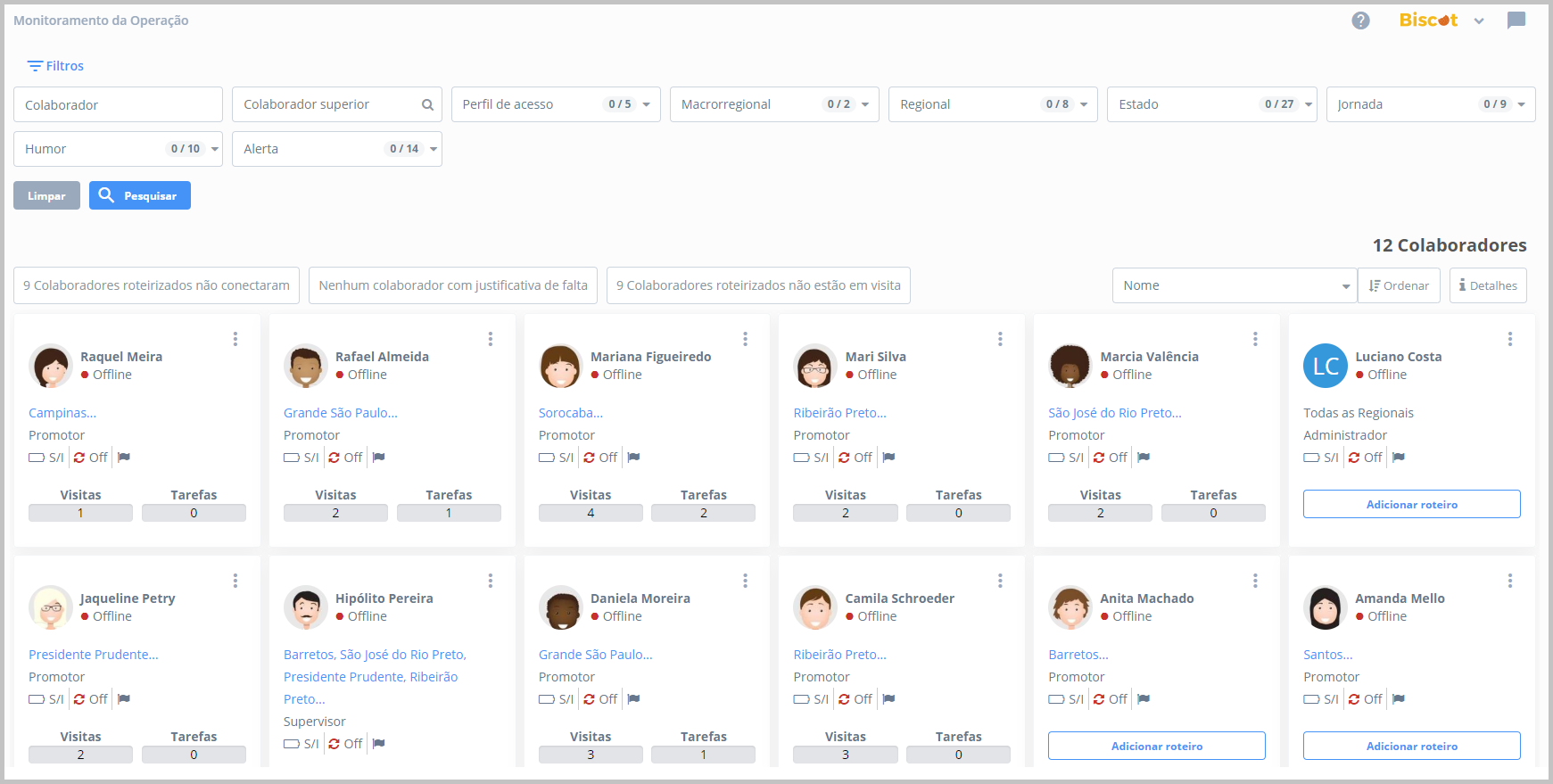Click the sync Off icon on Mari Silva's card
This screenshot has height=784, width=1553.
click(x=844, y=458)
